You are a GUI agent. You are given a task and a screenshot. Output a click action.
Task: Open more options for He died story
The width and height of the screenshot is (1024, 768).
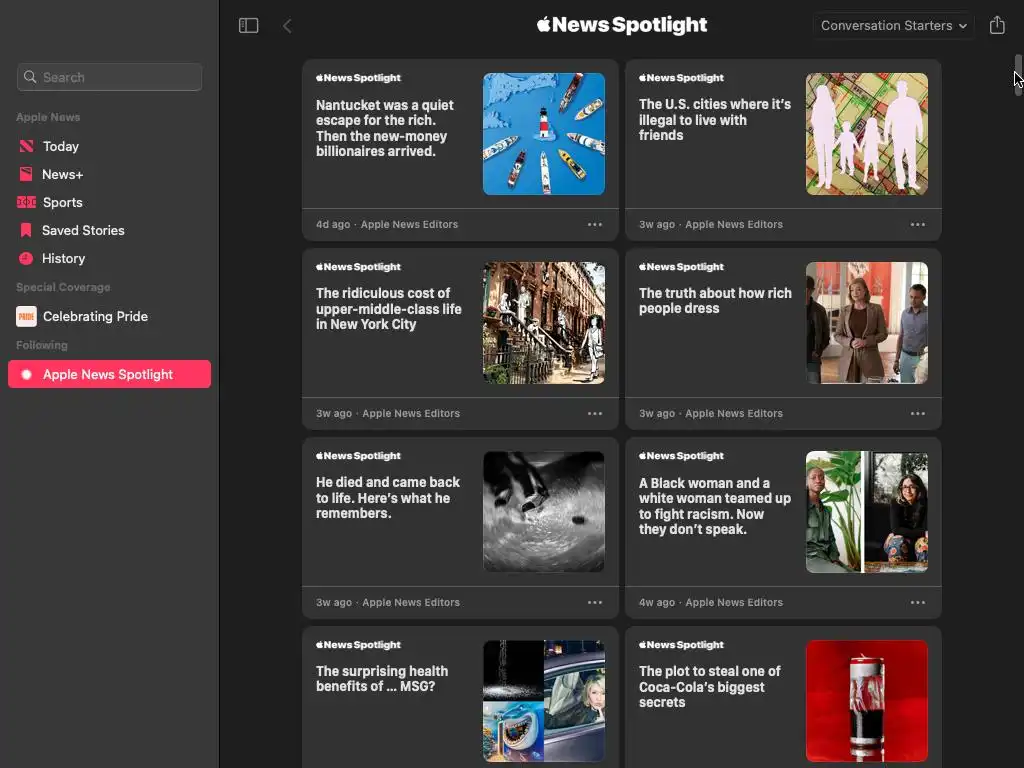[594, 602]
